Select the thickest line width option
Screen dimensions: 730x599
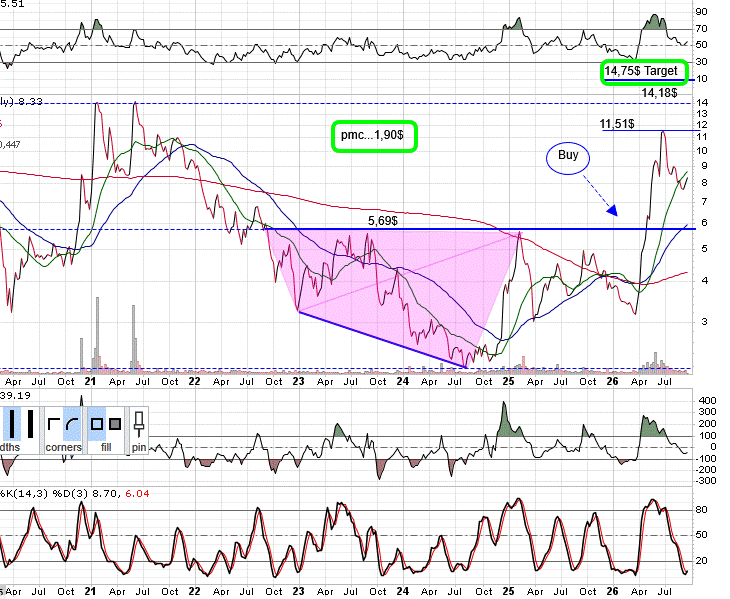tap(31, 424)
